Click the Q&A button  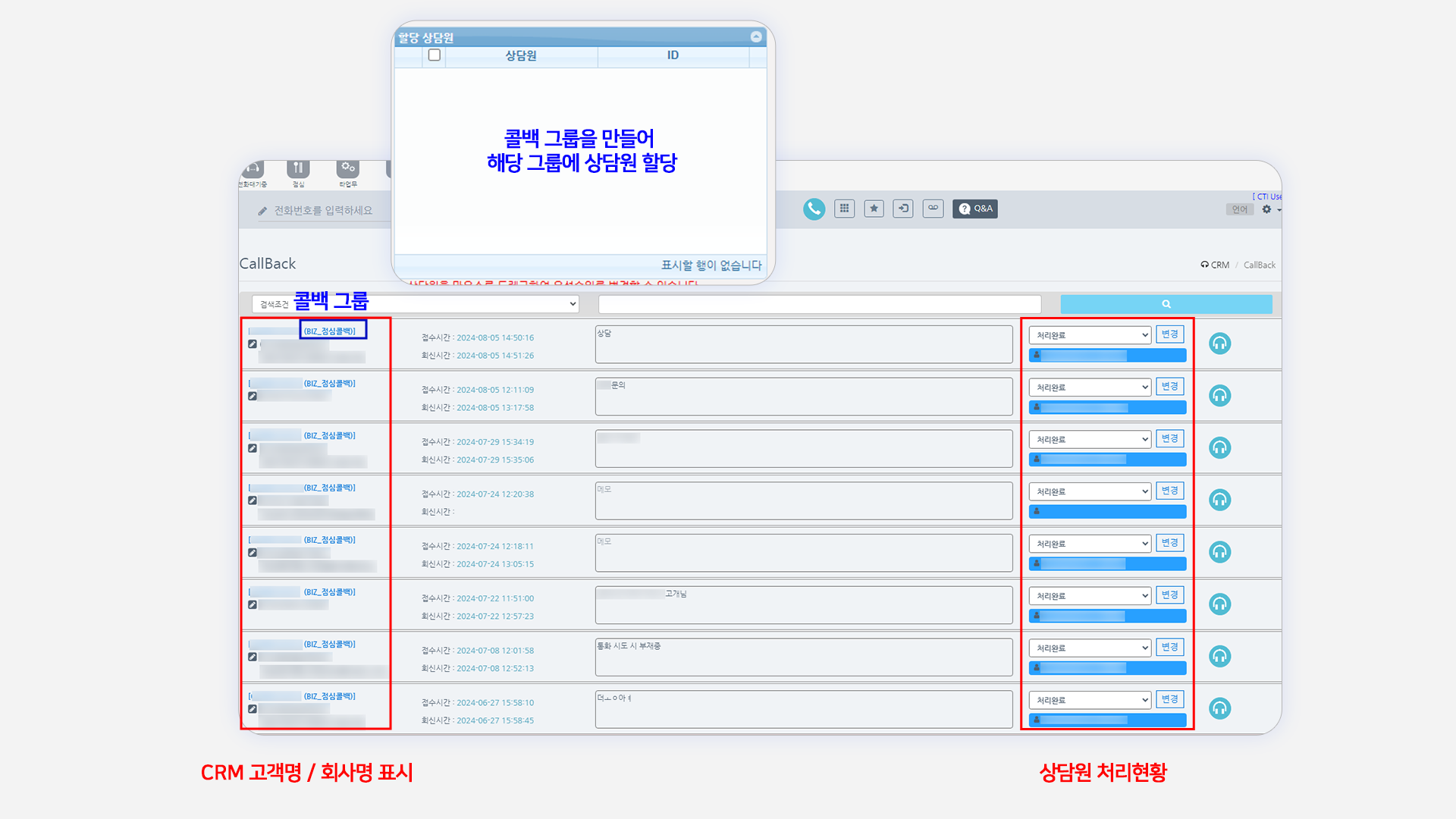pyautogui.click(x=975, y=209)
